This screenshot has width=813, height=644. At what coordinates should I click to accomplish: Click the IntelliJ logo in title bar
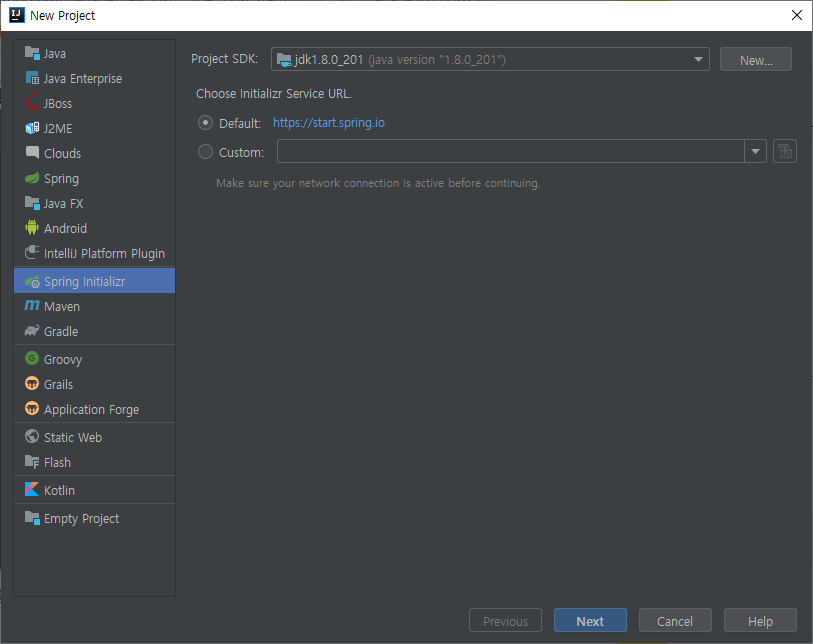pyautogui.click(x=17, y=15)
